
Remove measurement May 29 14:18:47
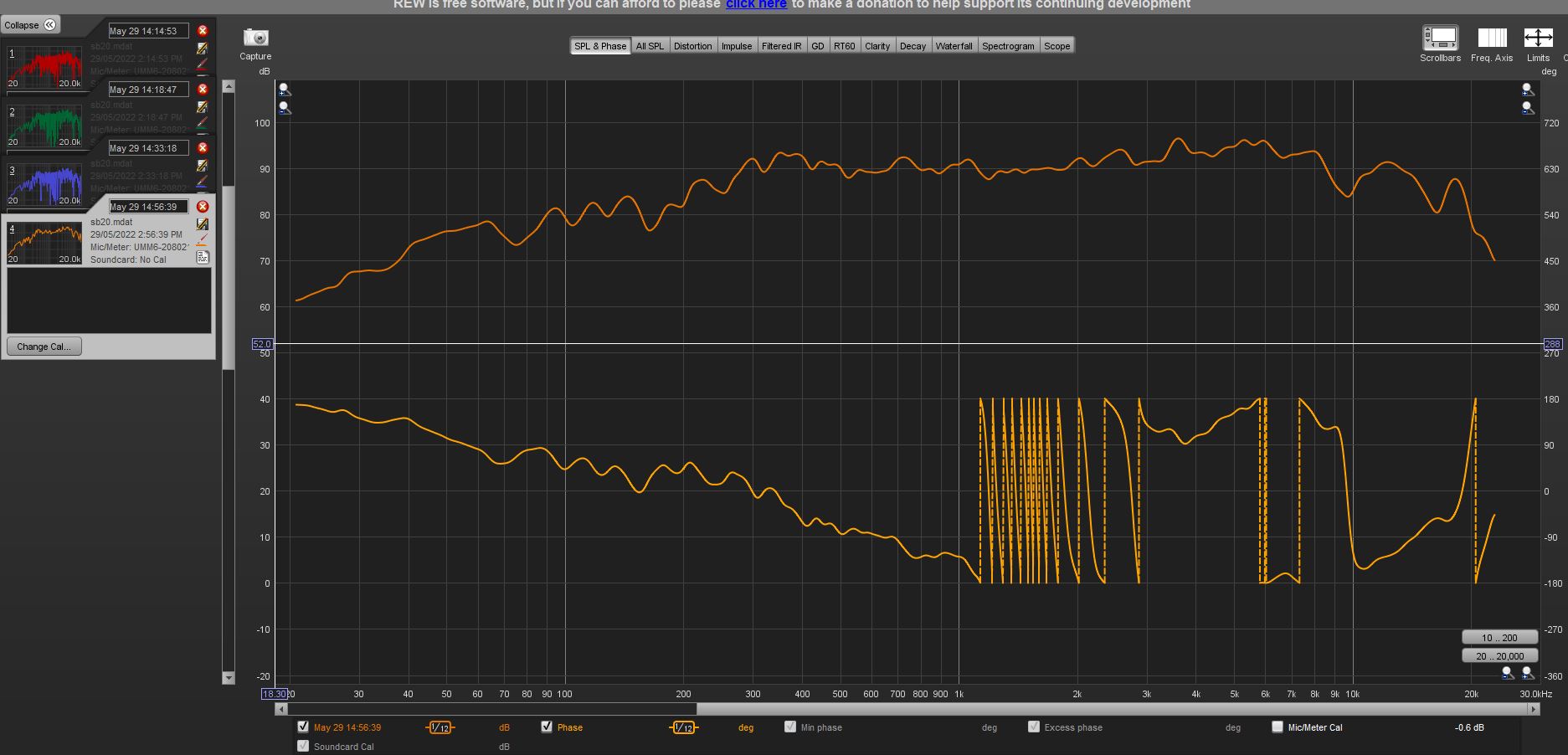click(x=203, y=90)
